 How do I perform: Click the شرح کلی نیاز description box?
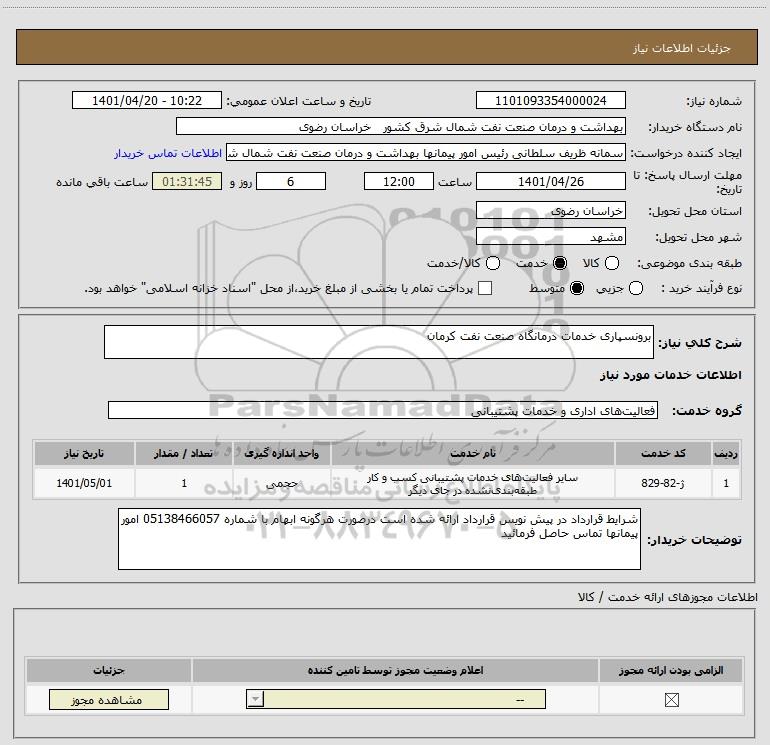pyautogui.click(x=379, y=342)
